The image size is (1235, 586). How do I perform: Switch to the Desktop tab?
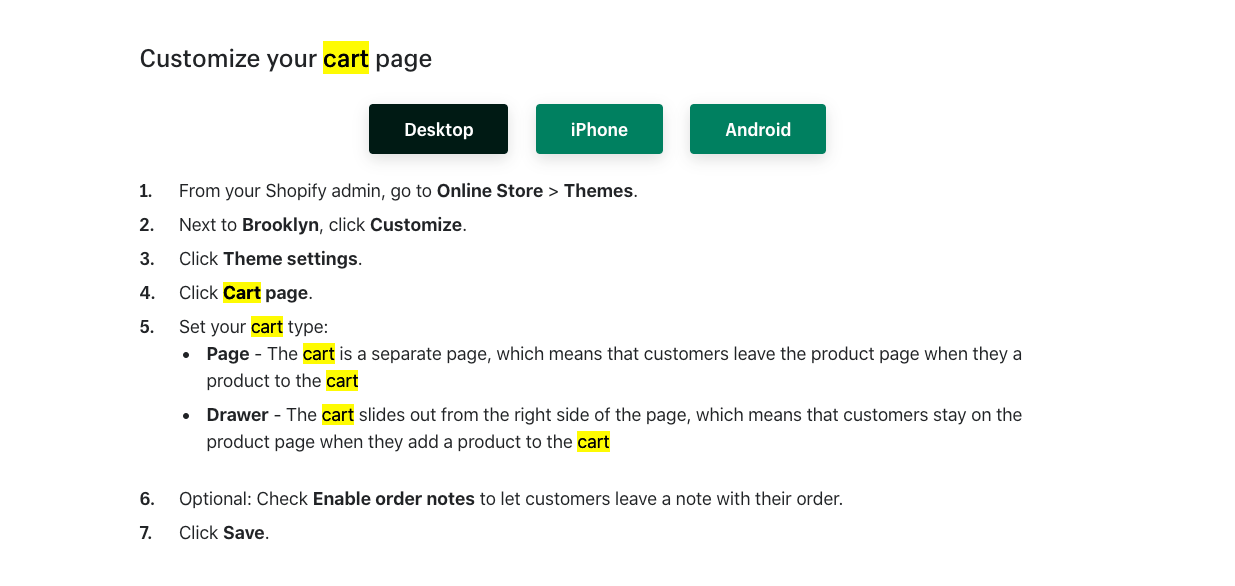coord(438,129)
